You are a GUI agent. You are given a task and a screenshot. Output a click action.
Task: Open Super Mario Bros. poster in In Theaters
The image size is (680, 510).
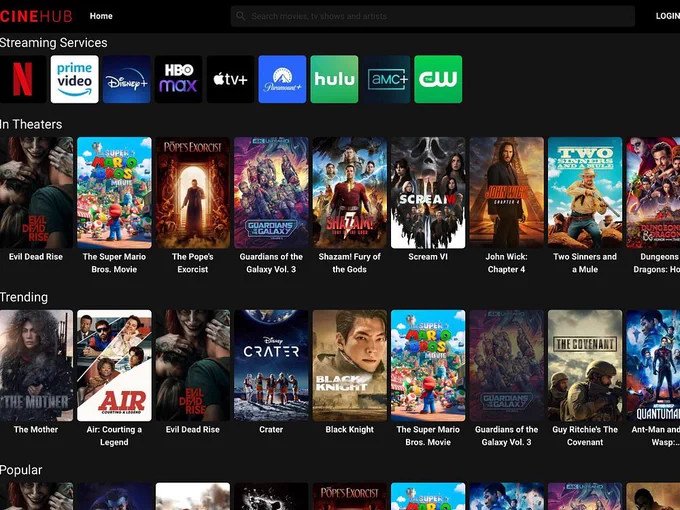point(114,193)
